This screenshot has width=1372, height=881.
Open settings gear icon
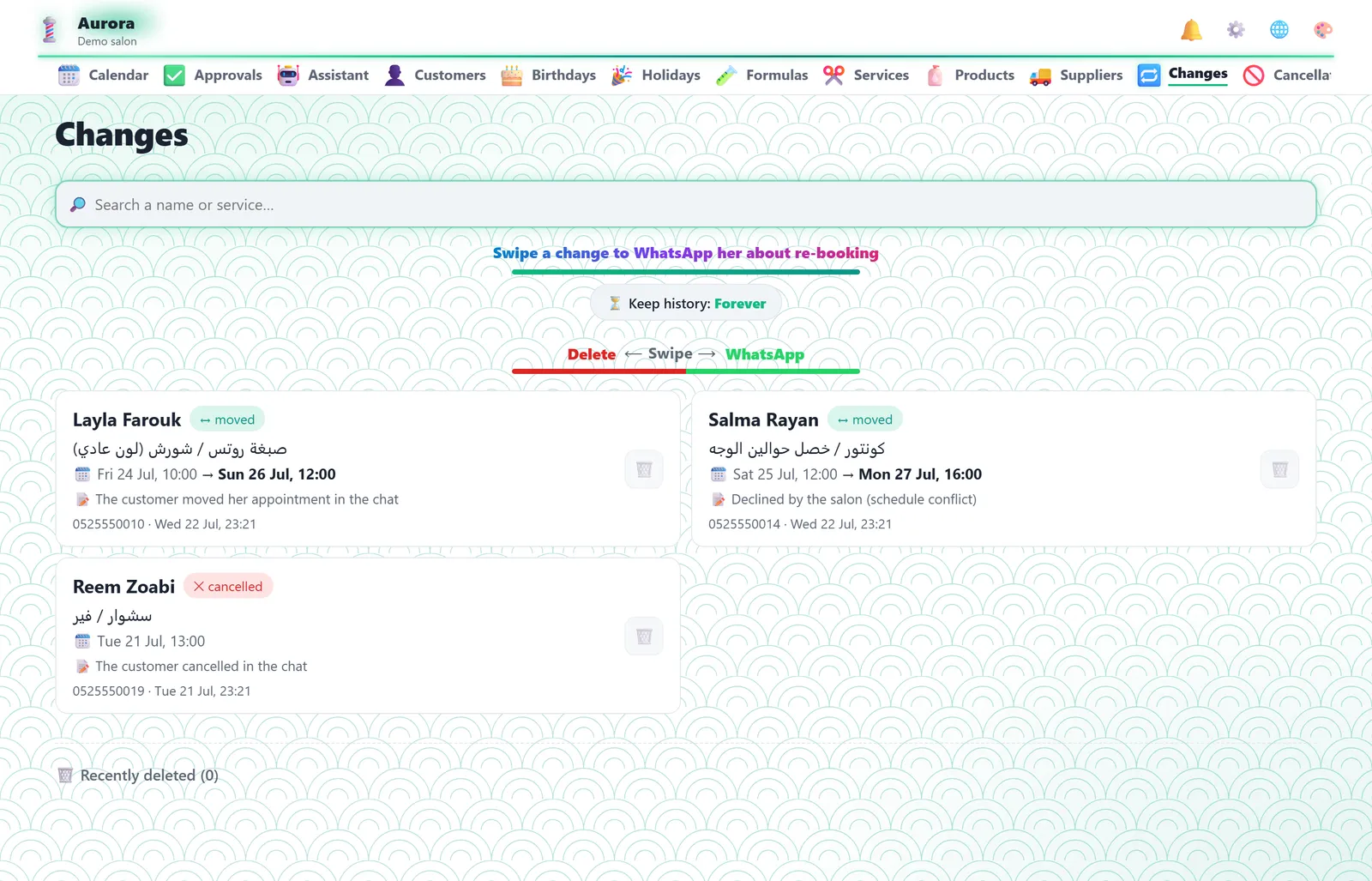point(1236,30)
